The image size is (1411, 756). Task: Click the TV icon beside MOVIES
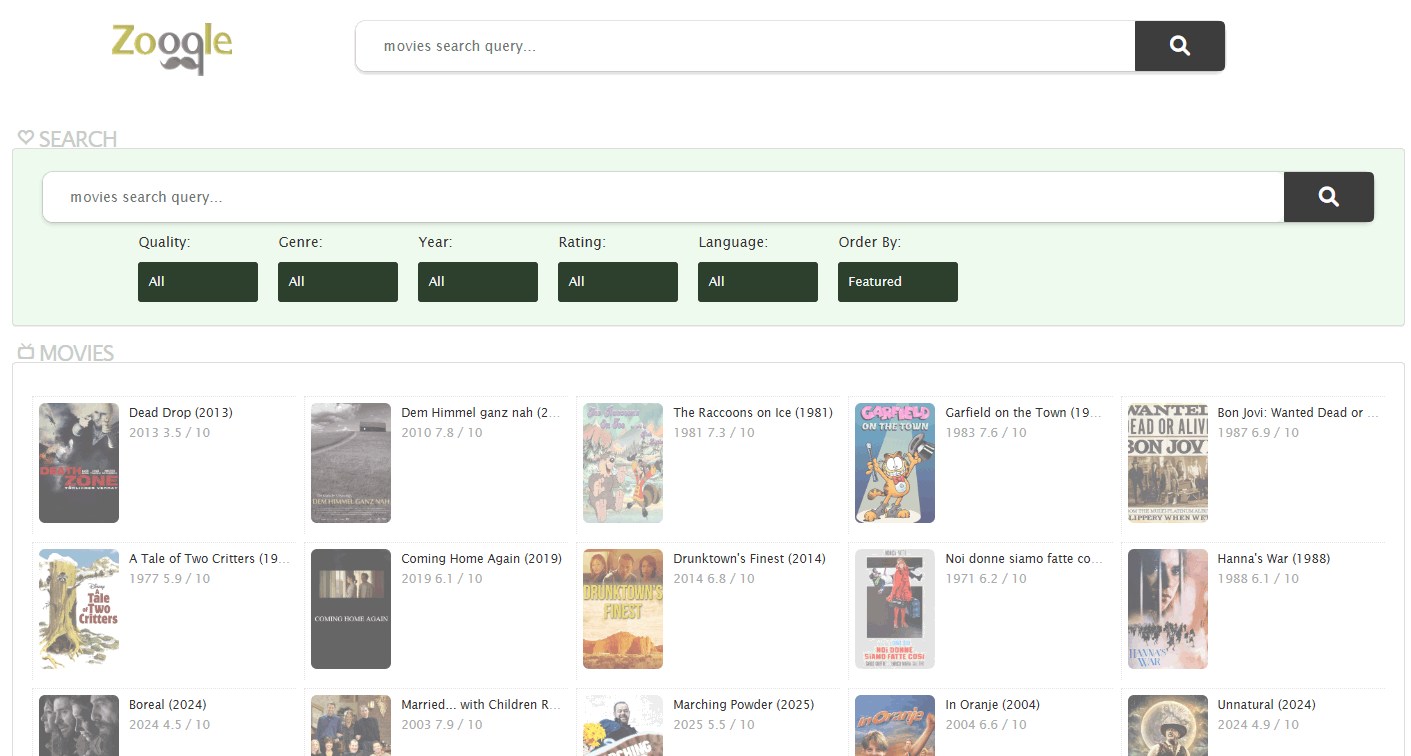tap(26, 351)
